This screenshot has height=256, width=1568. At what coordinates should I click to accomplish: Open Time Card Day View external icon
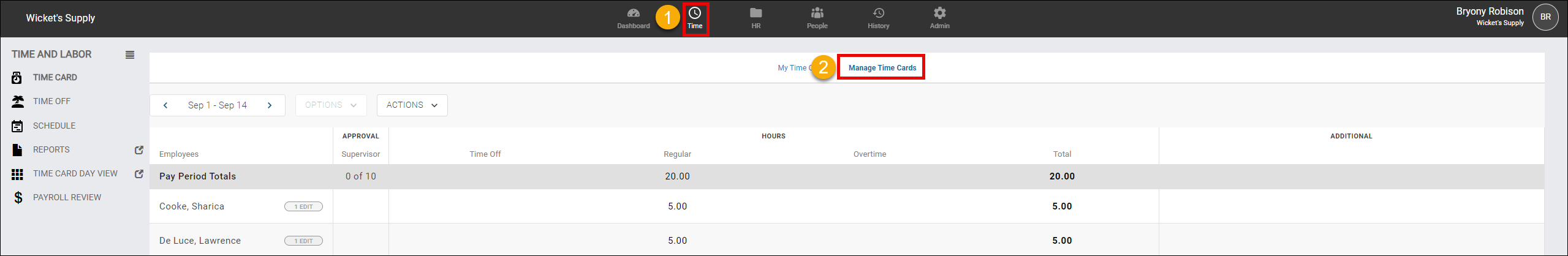point(139,174)
